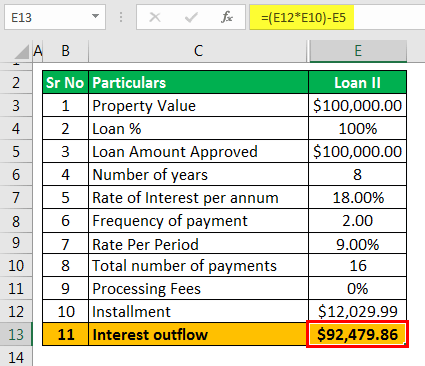Viewport: 425px width, 366px height.
Task: Select row 14 header
Action: point(16,357)
